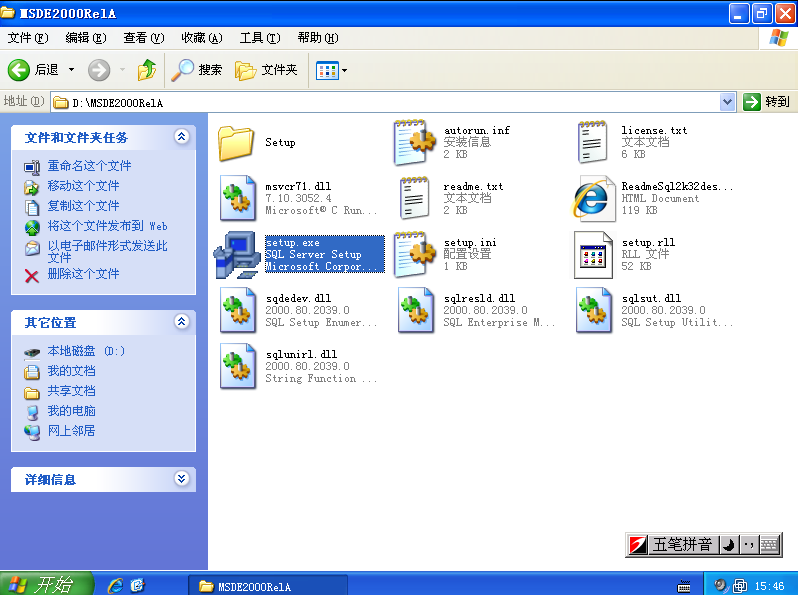Toggle the IME punctuation icon
The width and height of the screenshot is (798, 595).
point(748,545)
